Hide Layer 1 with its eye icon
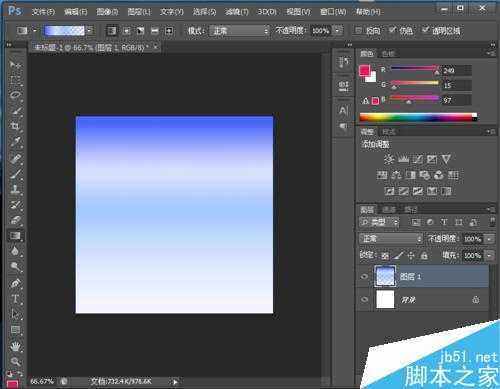Image resolution: width=500 pixels, height=389 pixels. click(364, 276)
